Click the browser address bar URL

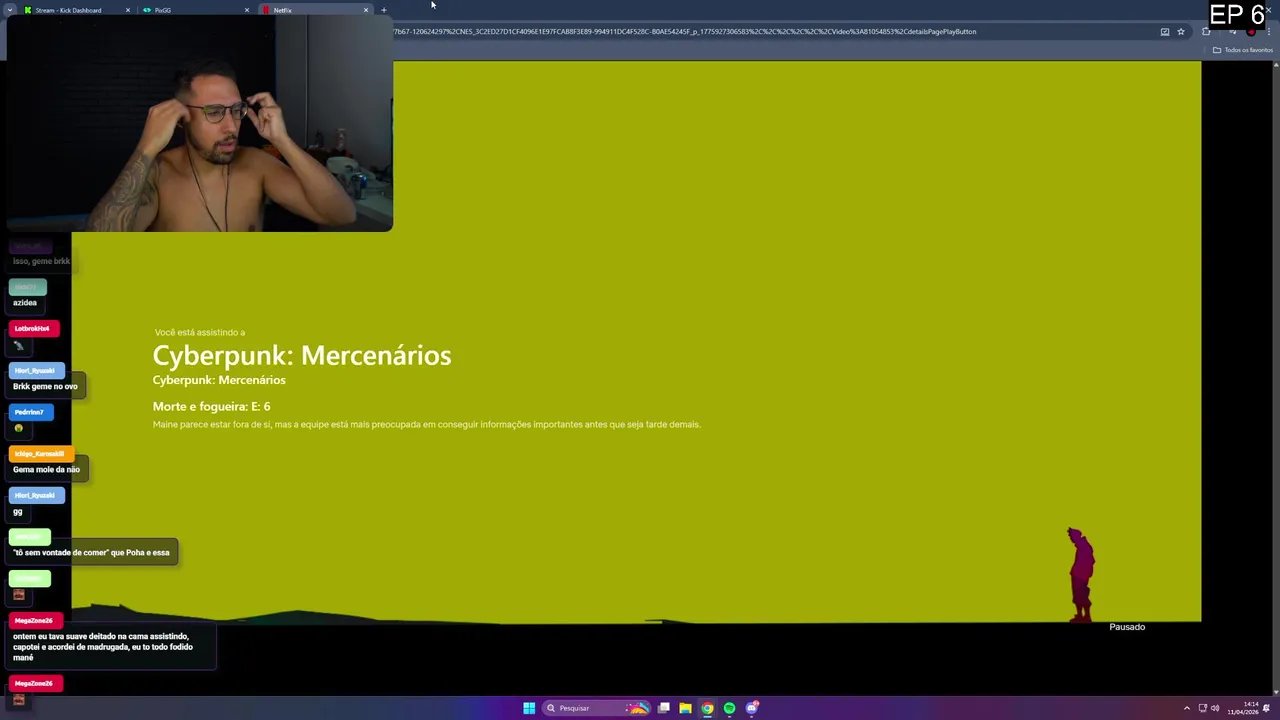pyautogui.click(x=684, y=31)
